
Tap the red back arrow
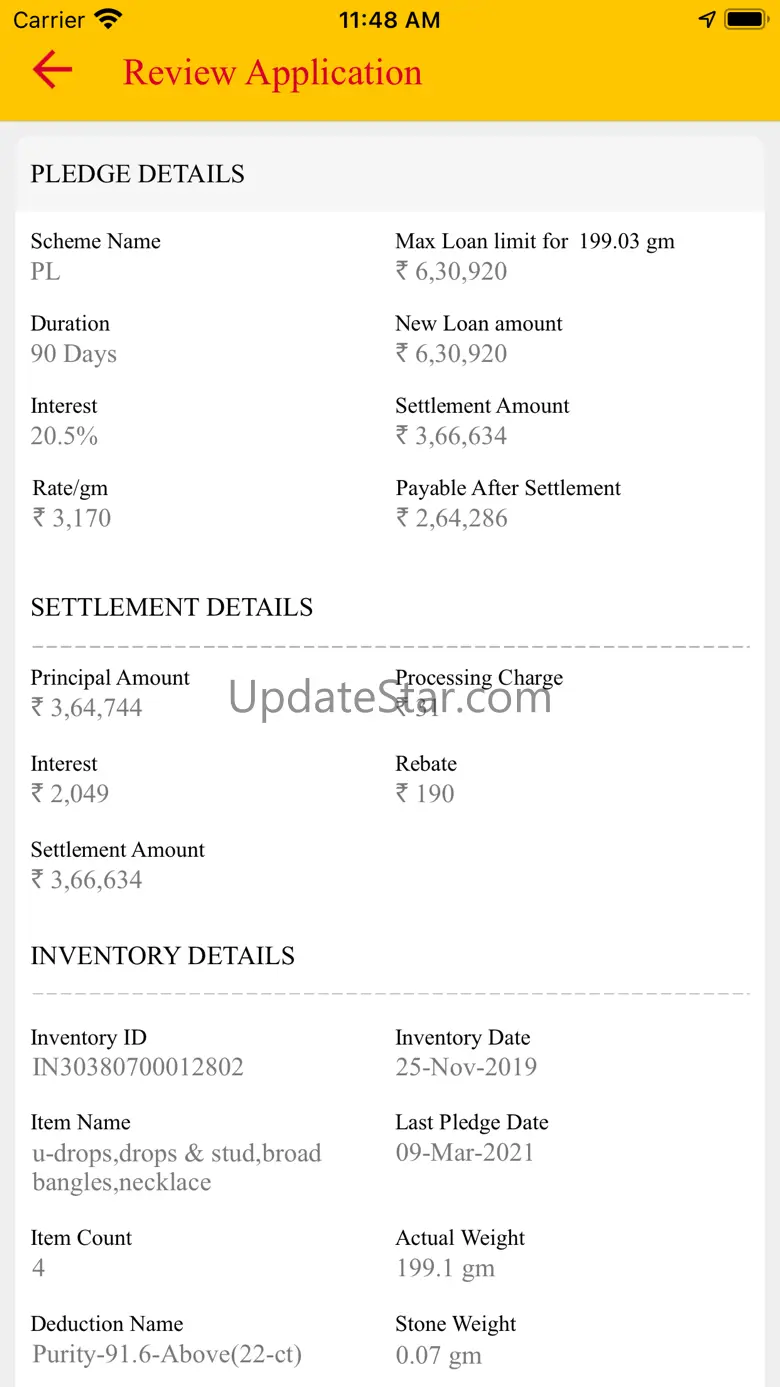pos(52,70)
